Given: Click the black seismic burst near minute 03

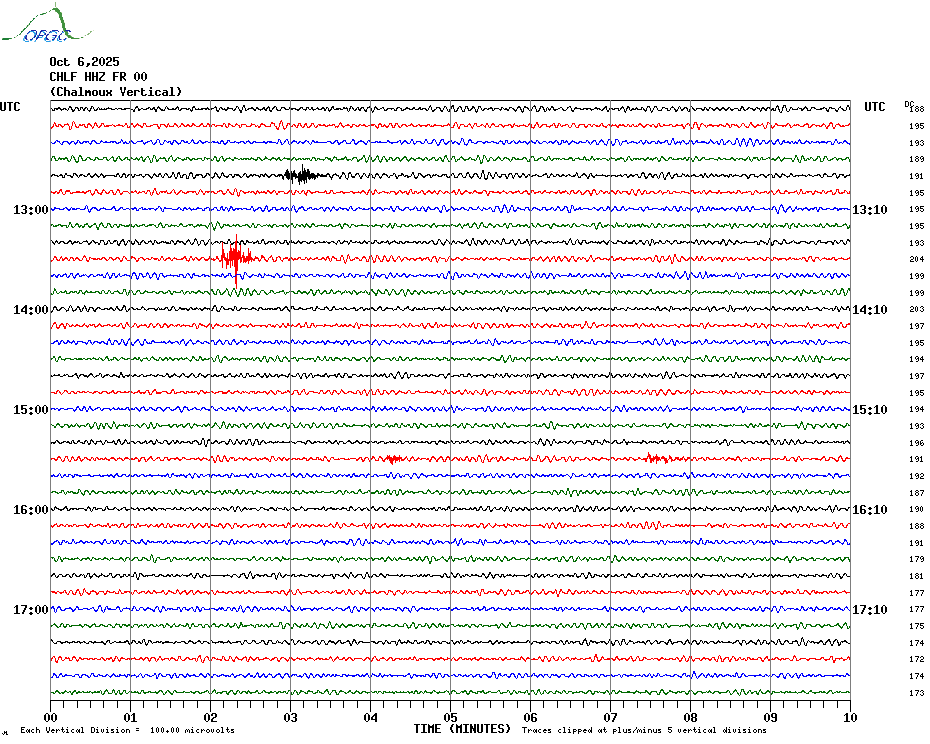Looking at the screenshot, I should (304, 175).
